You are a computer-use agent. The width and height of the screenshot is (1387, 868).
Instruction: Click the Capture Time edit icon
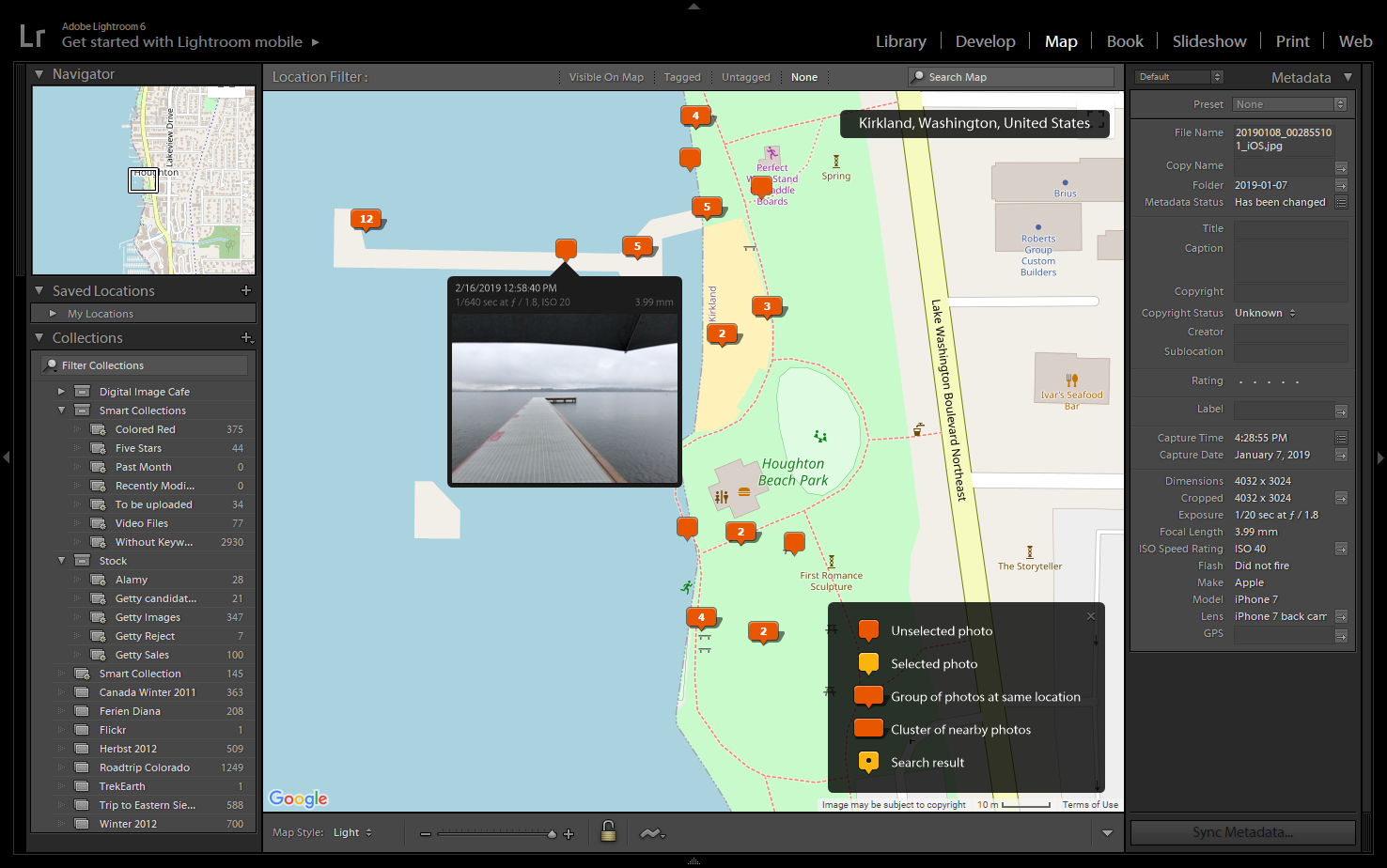pos(1341,438)
